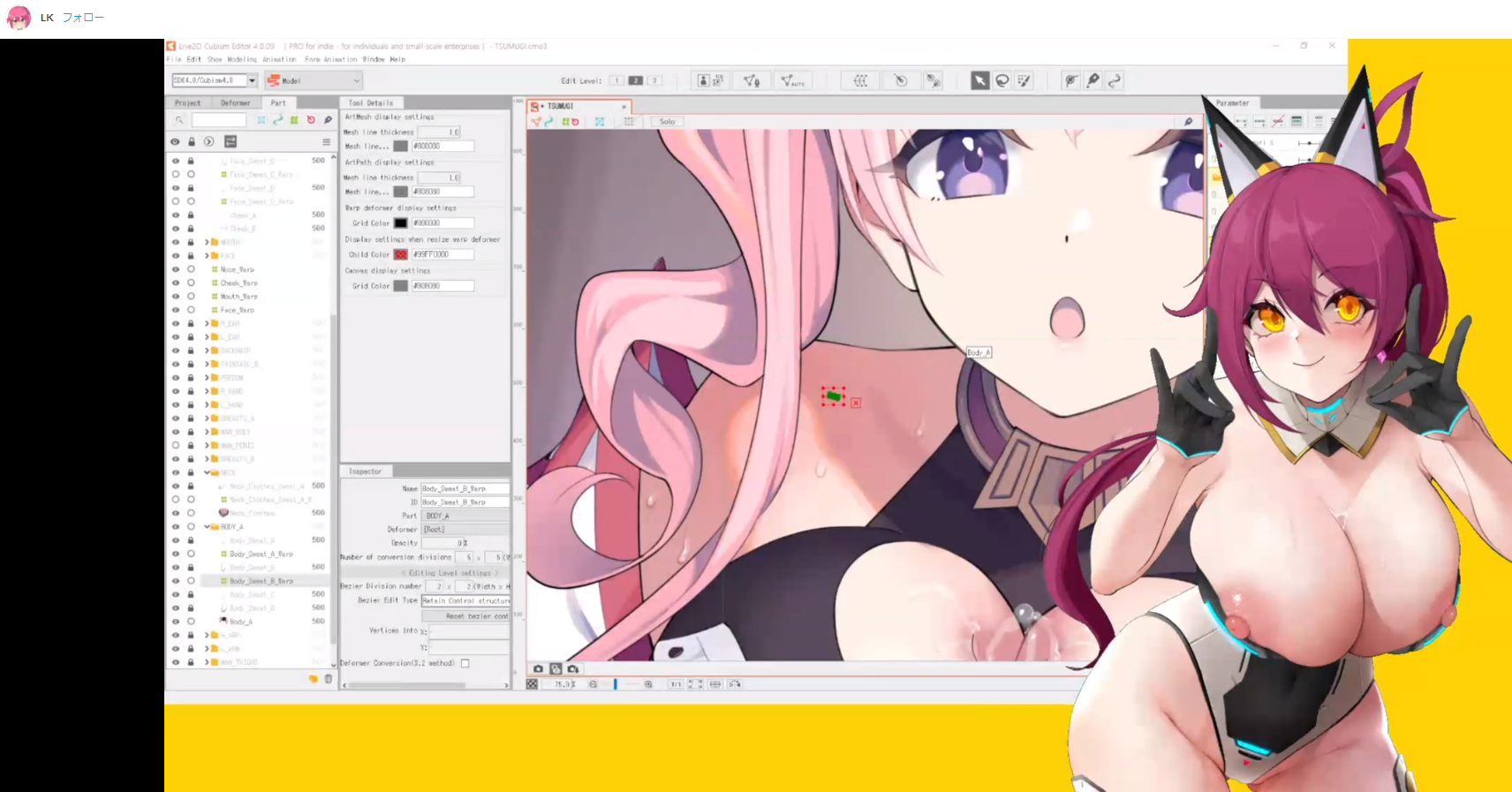Image resolution: width=1512 pixels, height=792 pixels.
Task: Select the deform brush tool icon
Action: 1070,80
